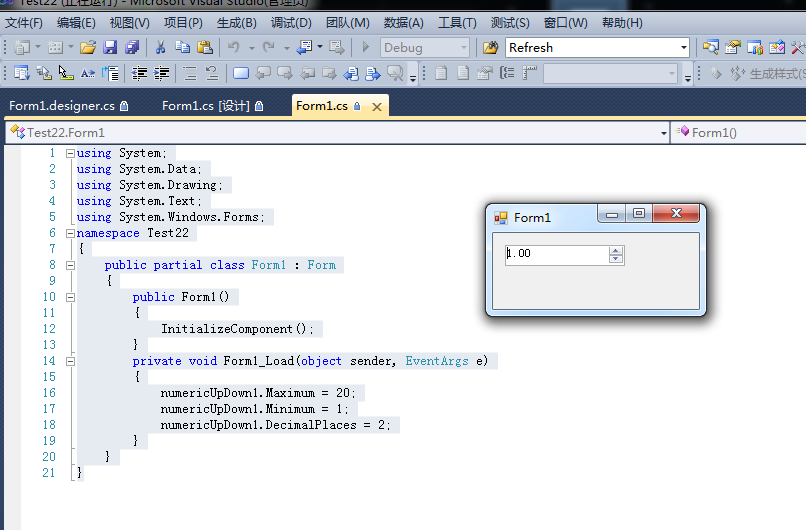806x530 pixels.
Task: Click the Redo arrow icon
Action: click(268, 48)
